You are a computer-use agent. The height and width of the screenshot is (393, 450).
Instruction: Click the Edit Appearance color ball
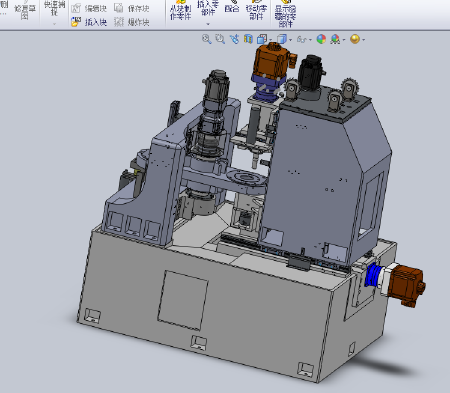click(x=321, y=39)
